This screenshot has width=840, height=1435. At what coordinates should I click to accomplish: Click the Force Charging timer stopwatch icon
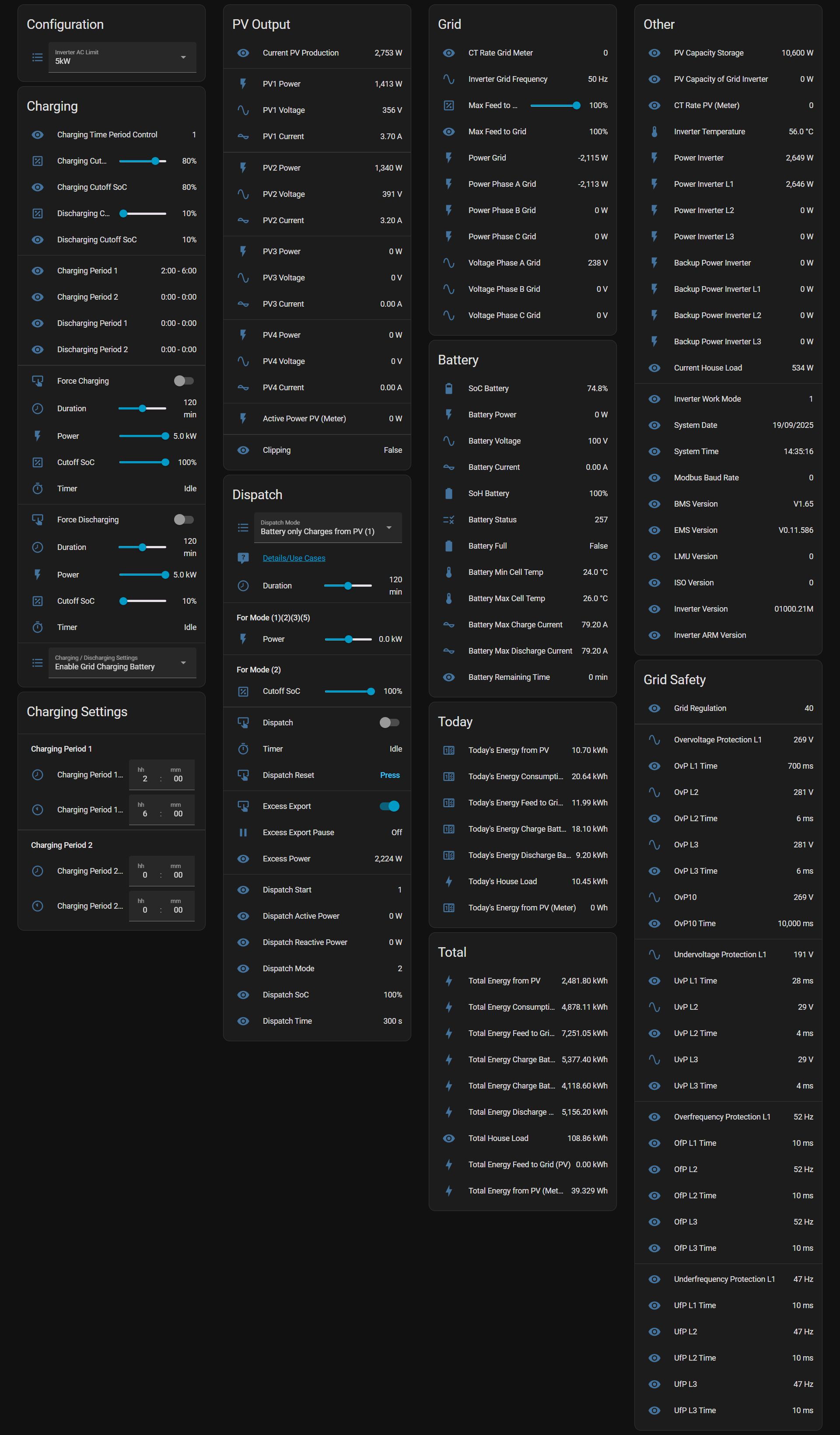coord(38,489)
